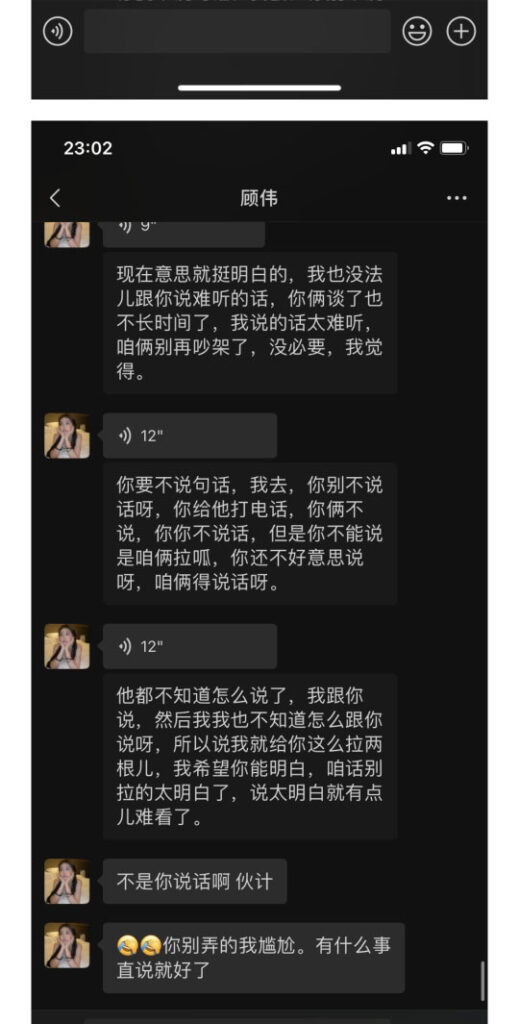
Task: Select the "不是你说话啊 伙计" message bubble
Action: point(195,881)
